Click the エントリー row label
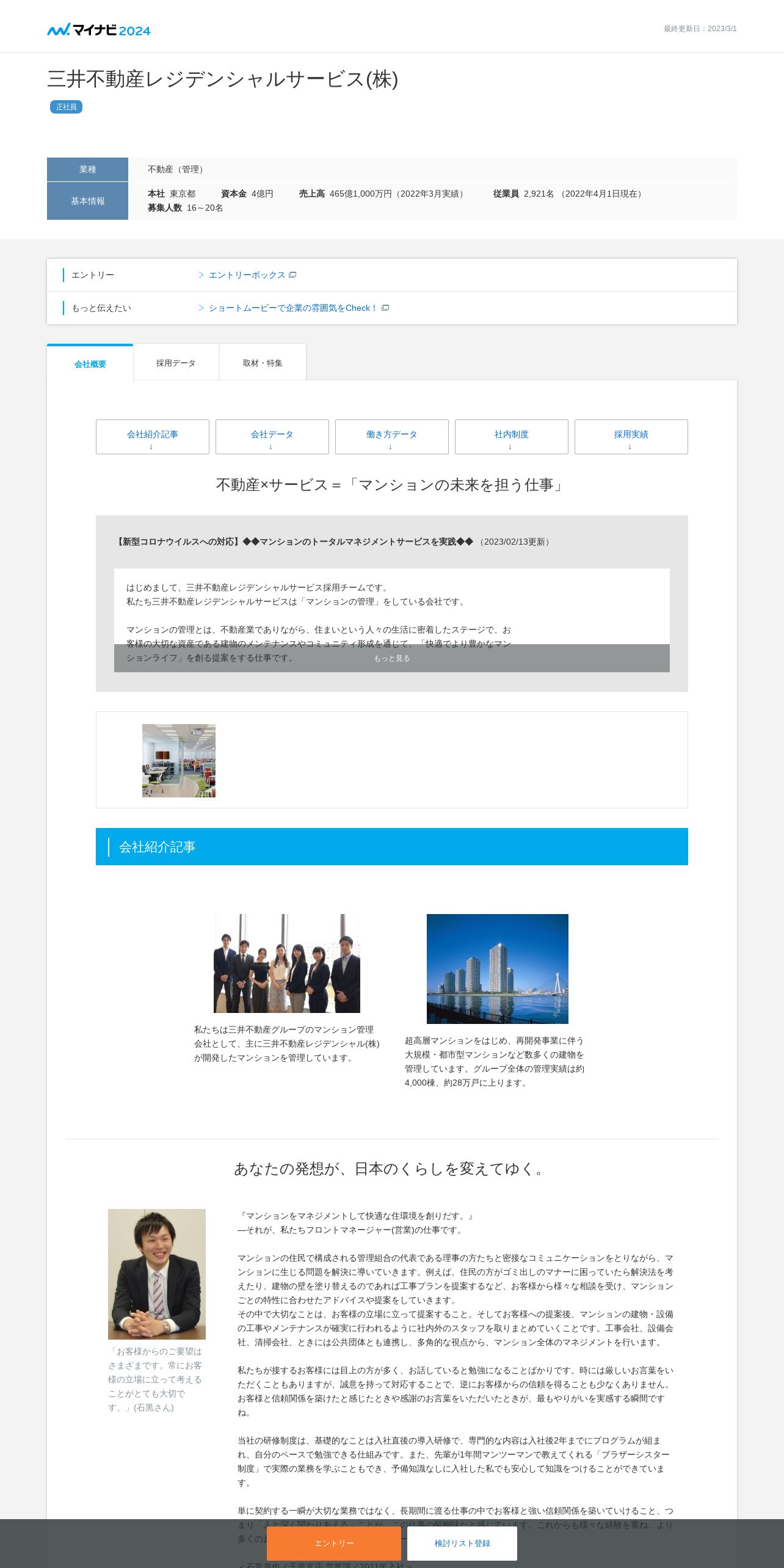 93,275
